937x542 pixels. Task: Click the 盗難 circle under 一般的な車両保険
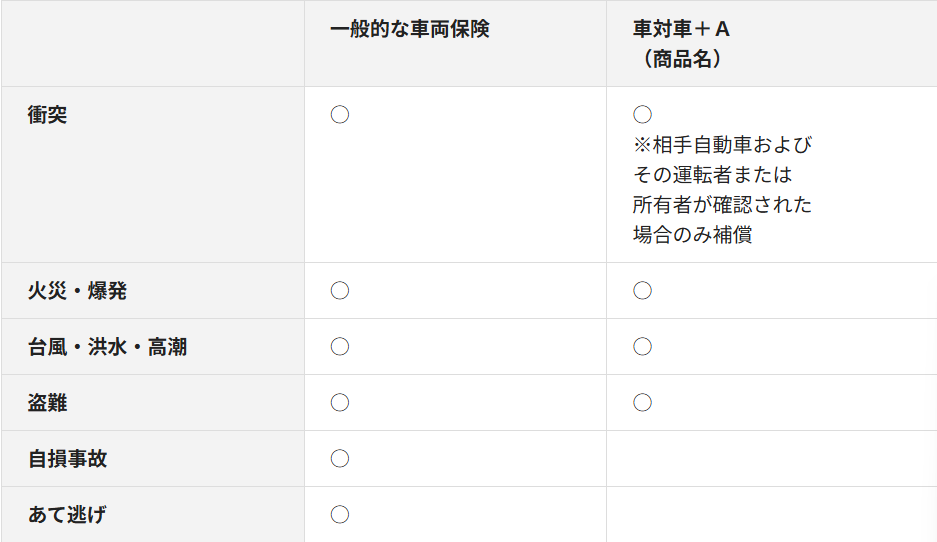coord(340,403)
